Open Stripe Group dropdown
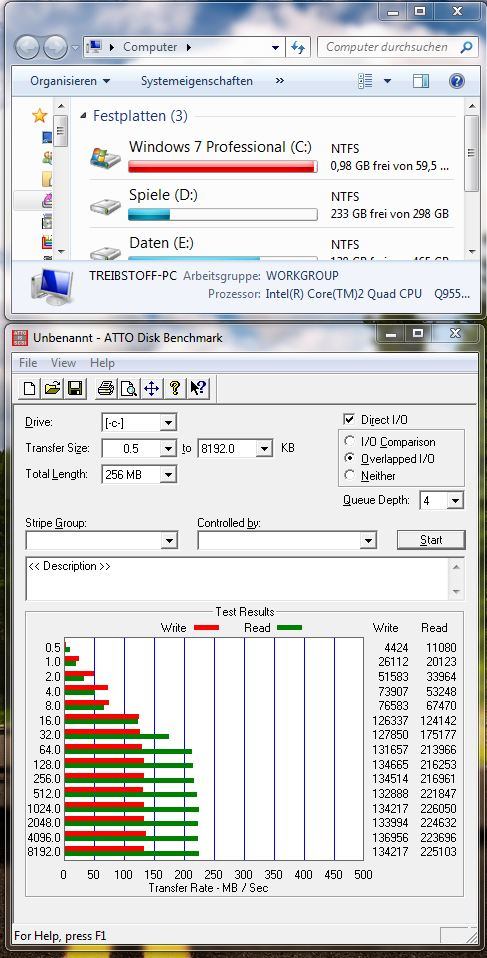 169,540
